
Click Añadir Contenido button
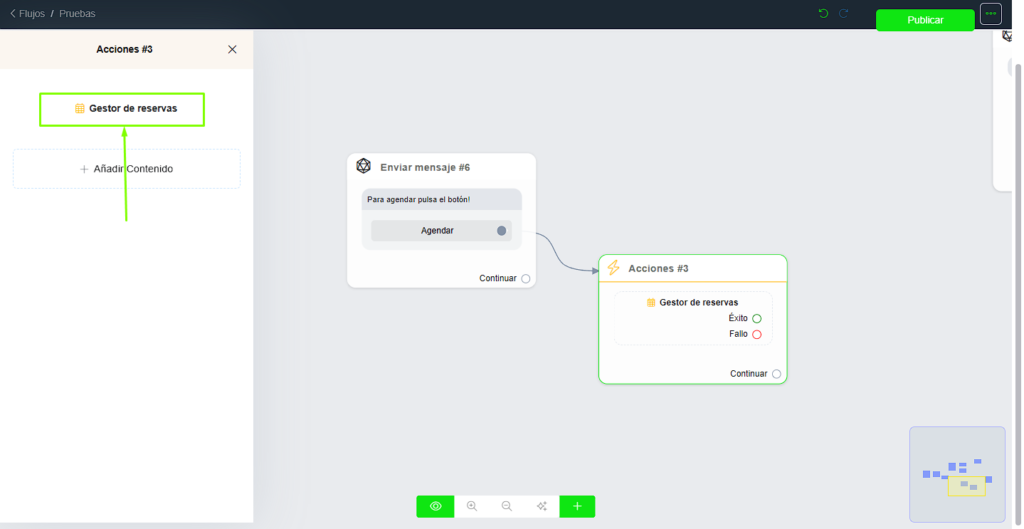pos(127,169)
